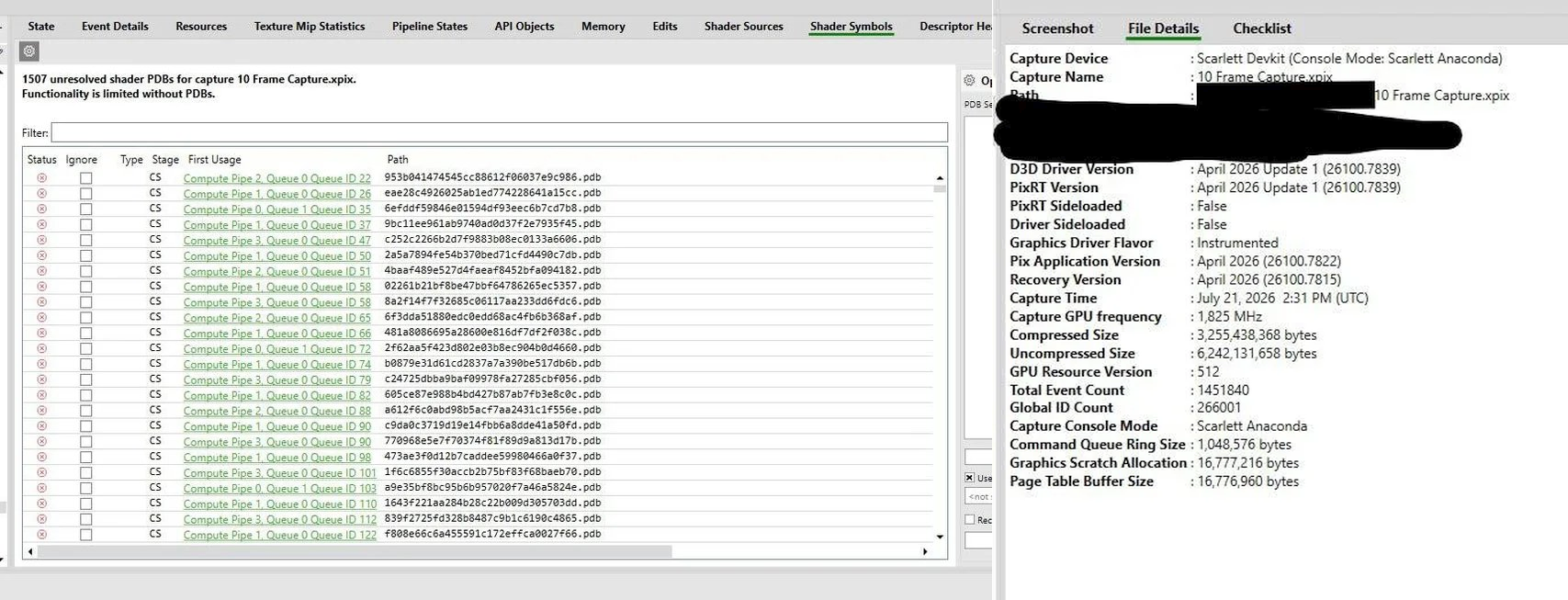Screen dimensions: 1568x600
Task: Open the Shader Symbols settings gear
Action: (29, 51)
